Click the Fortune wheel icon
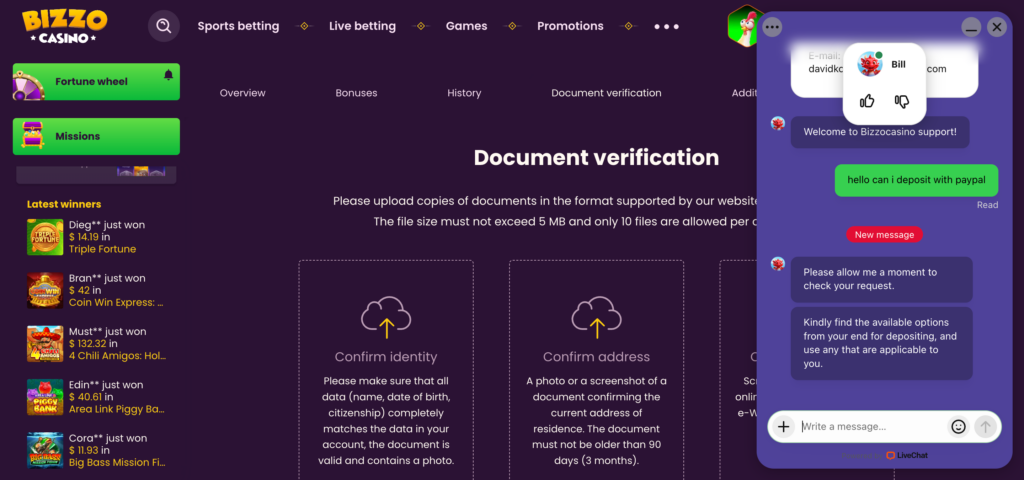Screen dimensions: 1024x480 pyautogui.click(x=29, y=84)
